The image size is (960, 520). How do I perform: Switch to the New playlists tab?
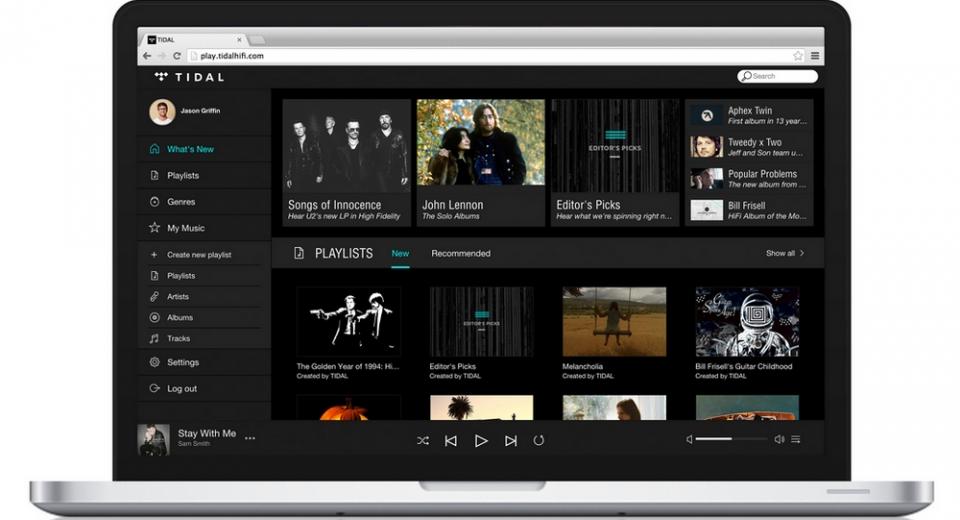(x=400, y=254)
